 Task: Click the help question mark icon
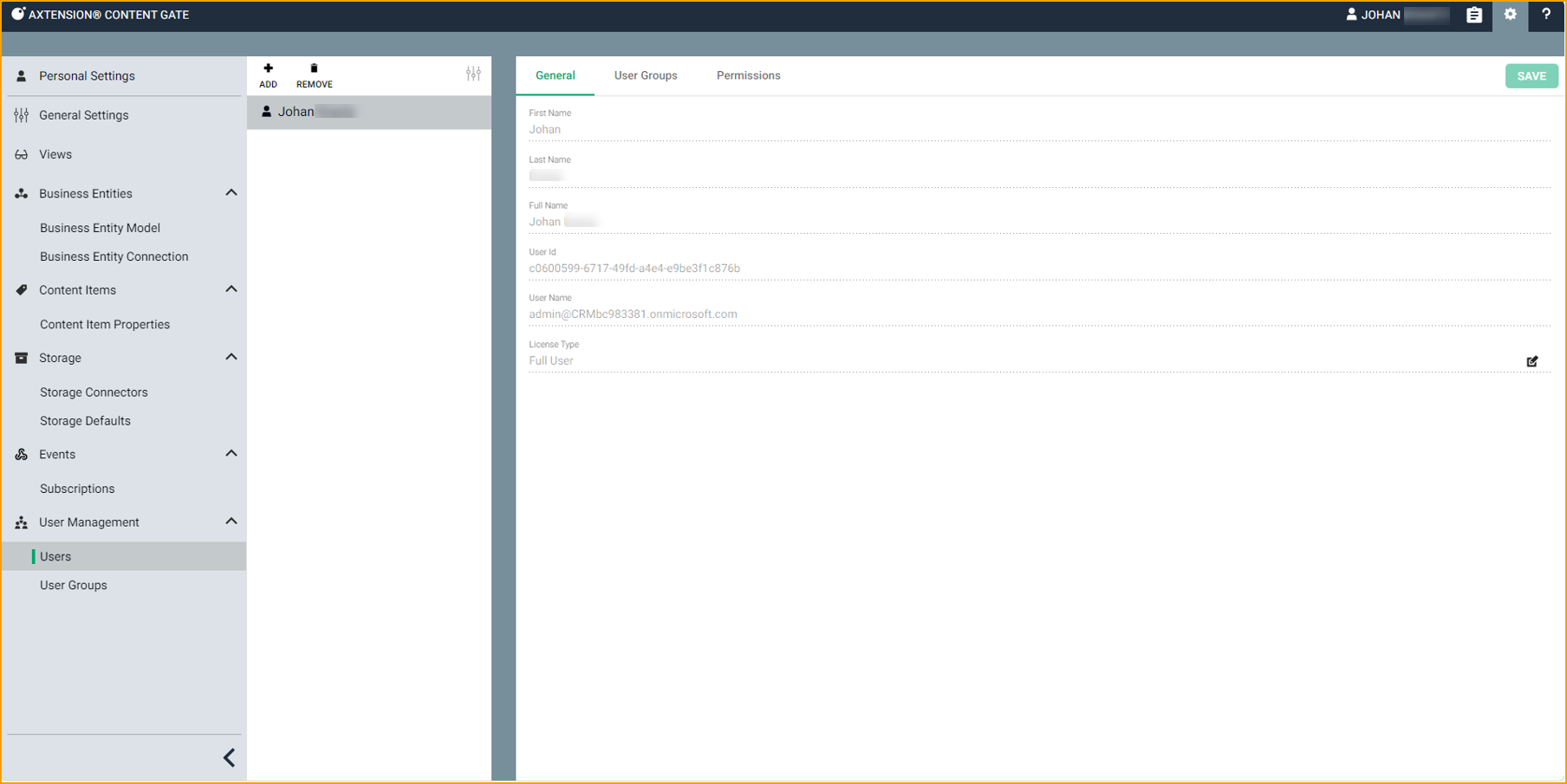pos(1545,15)
